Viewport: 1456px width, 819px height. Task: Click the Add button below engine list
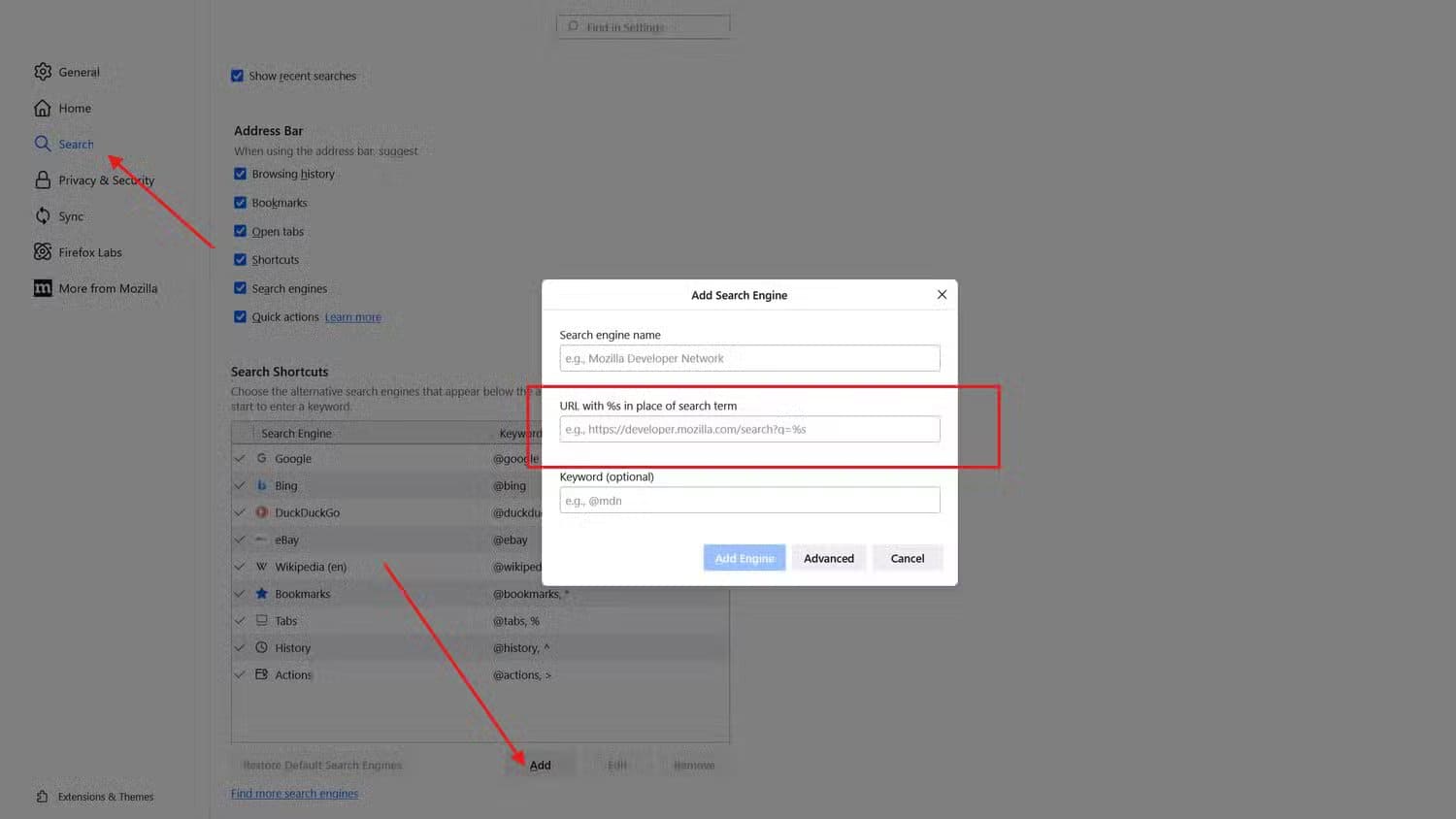541,765
